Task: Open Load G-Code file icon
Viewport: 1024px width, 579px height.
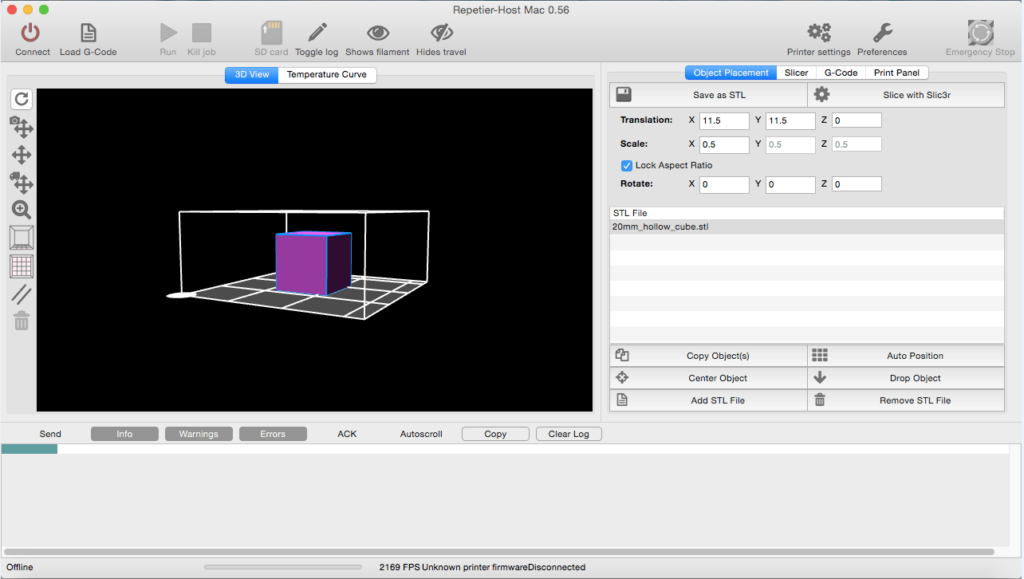Action: 88,33
